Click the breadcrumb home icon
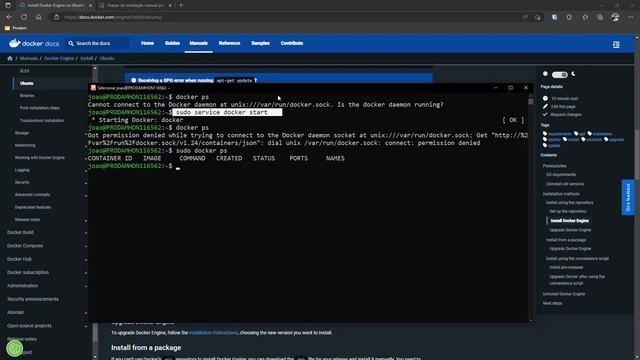Viewport: 640px width, 360px height. pos(10,58)
